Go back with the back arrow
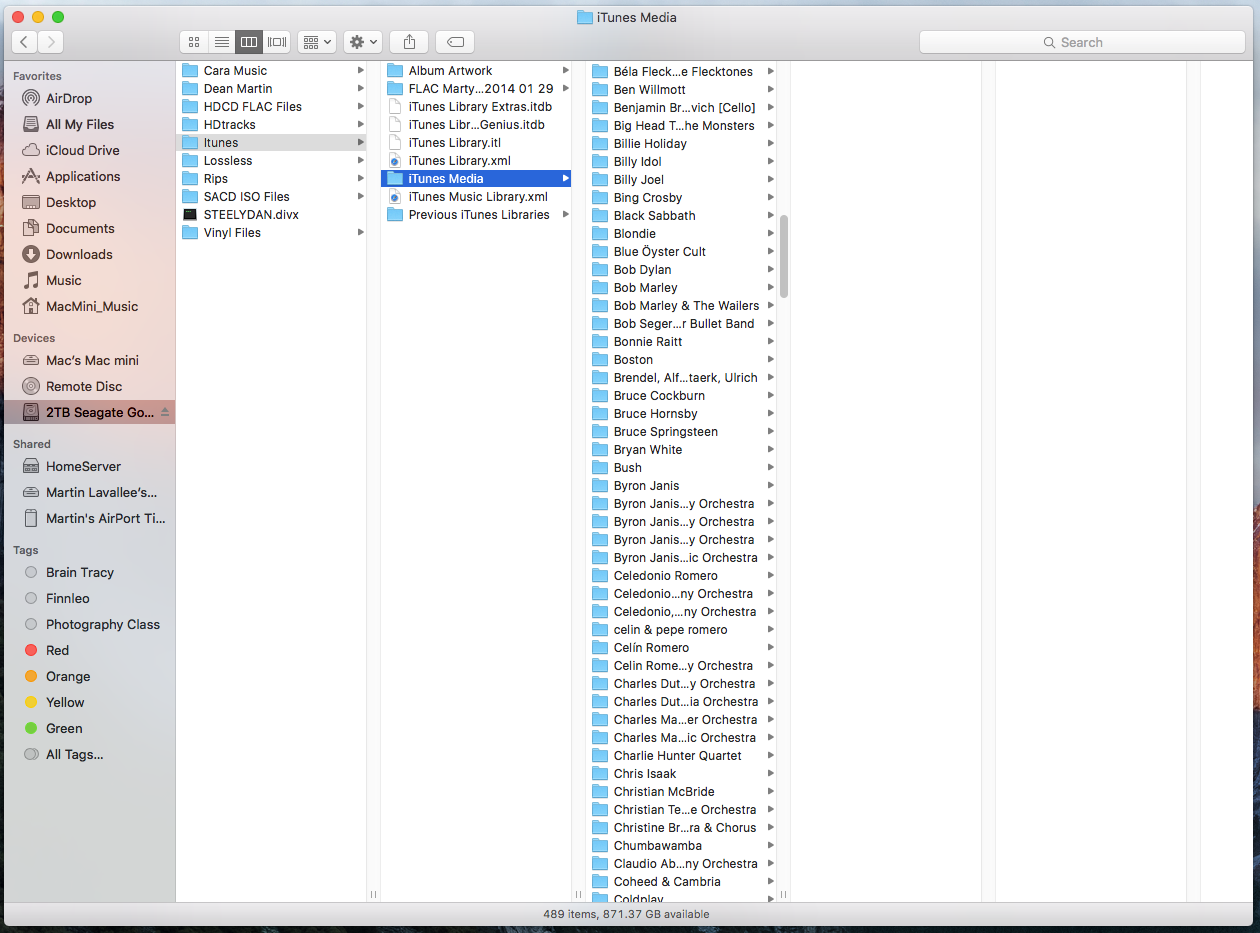 pyautogui.click(x=25, y=42)
